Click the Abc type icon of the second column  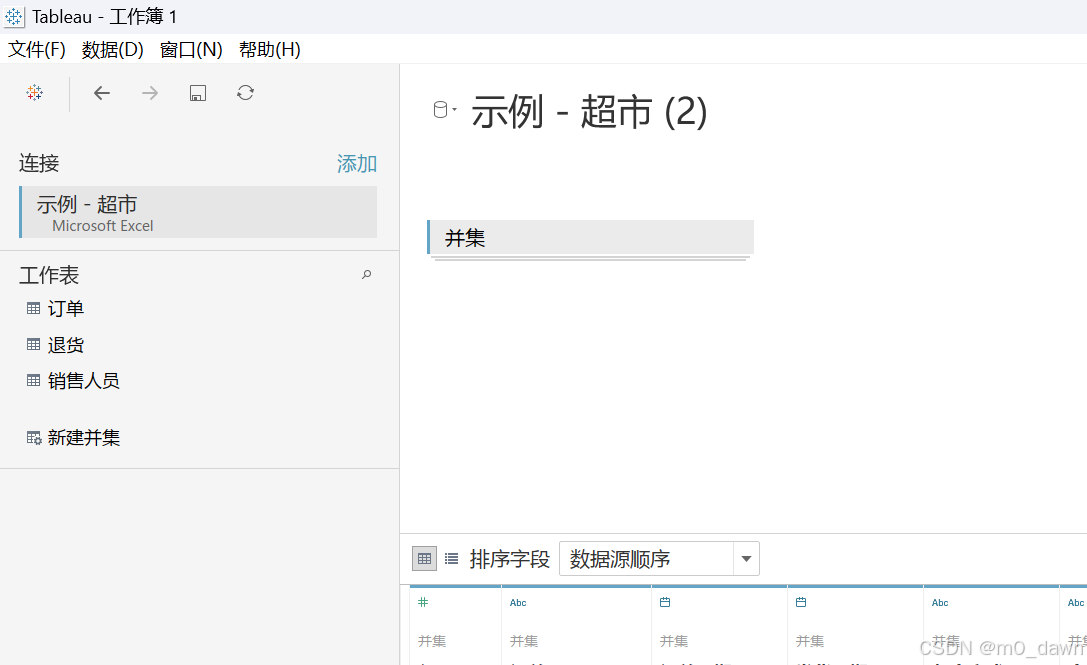pos(518,603)
